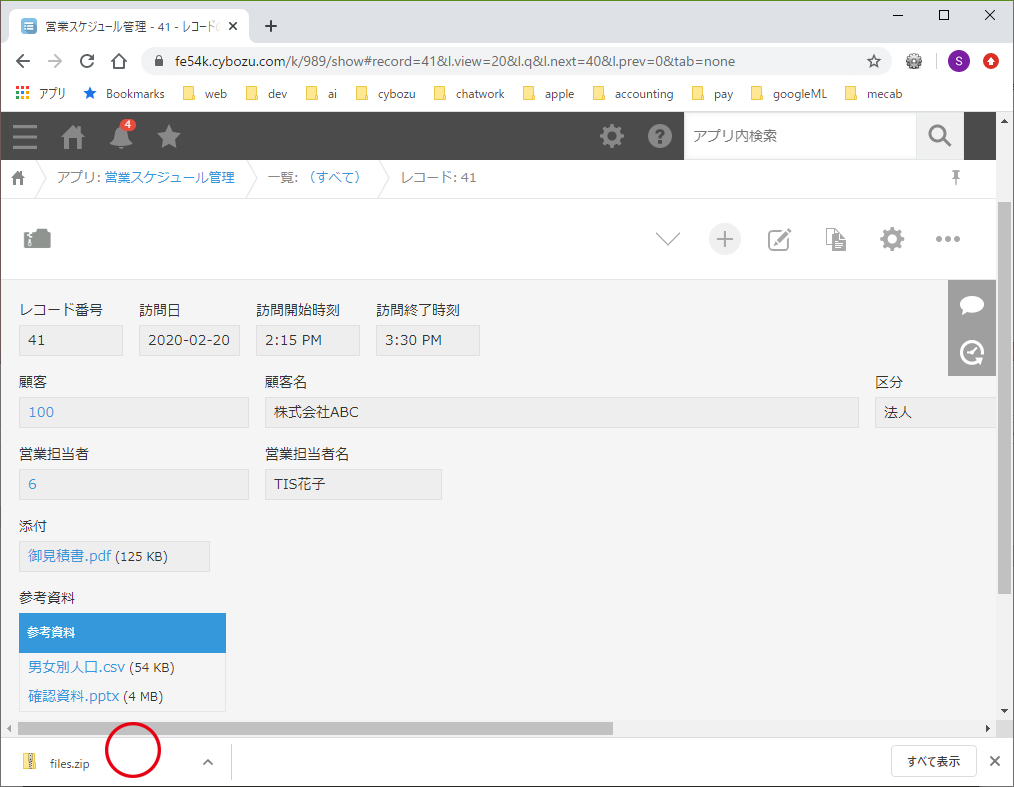Image resolution: width=1014 pixels, height=787 pixels.
Task: Click すべて表示 downloads button
Action: [x=933, y=761]
